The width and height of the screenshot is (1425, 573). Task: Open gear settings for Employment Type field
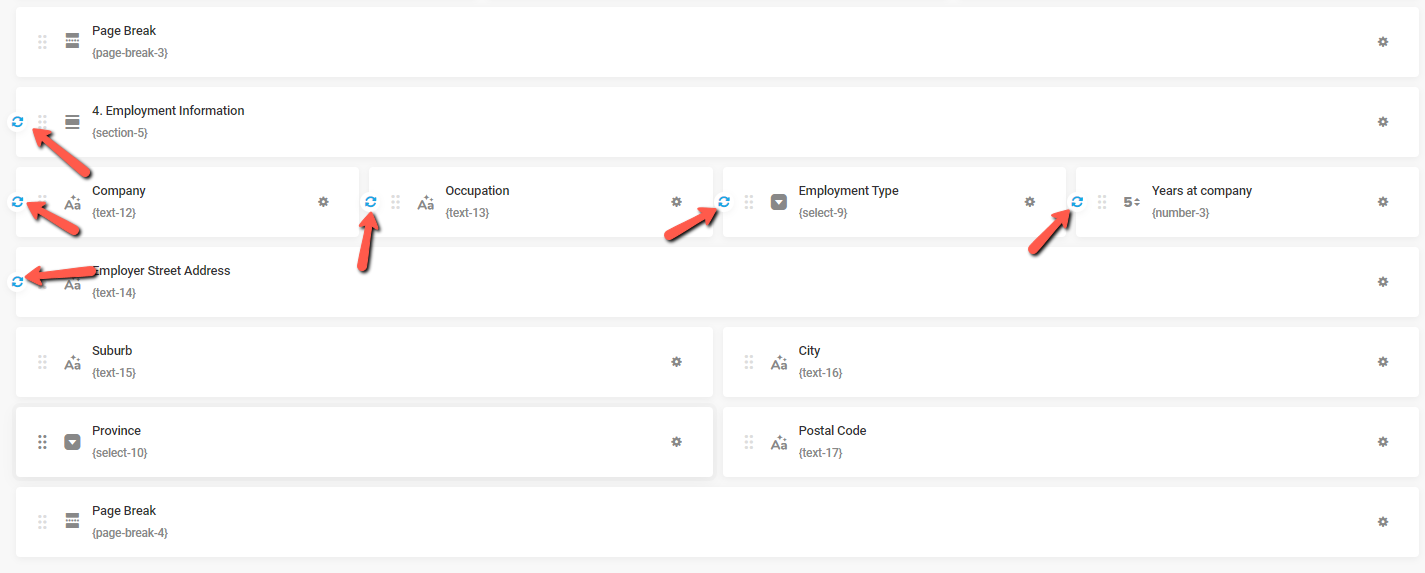coord(1030,202)
